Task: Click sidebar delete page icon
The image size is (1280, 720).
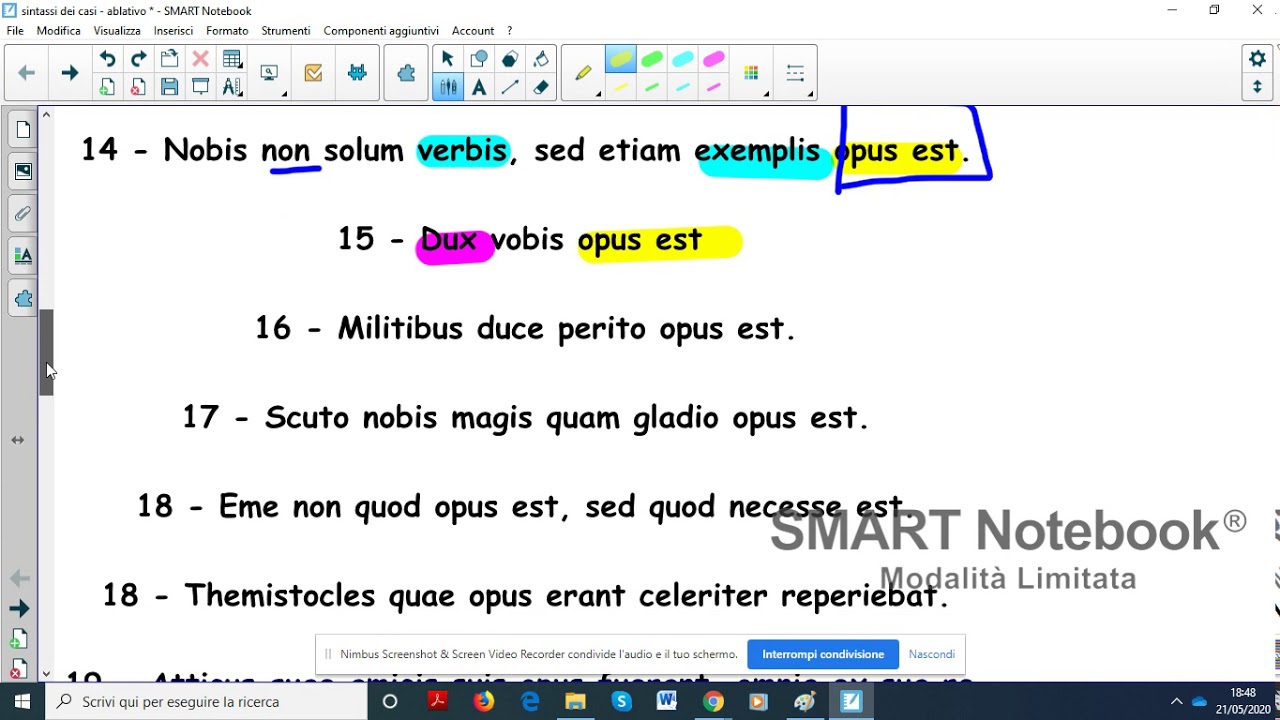Action: point(18,669)
